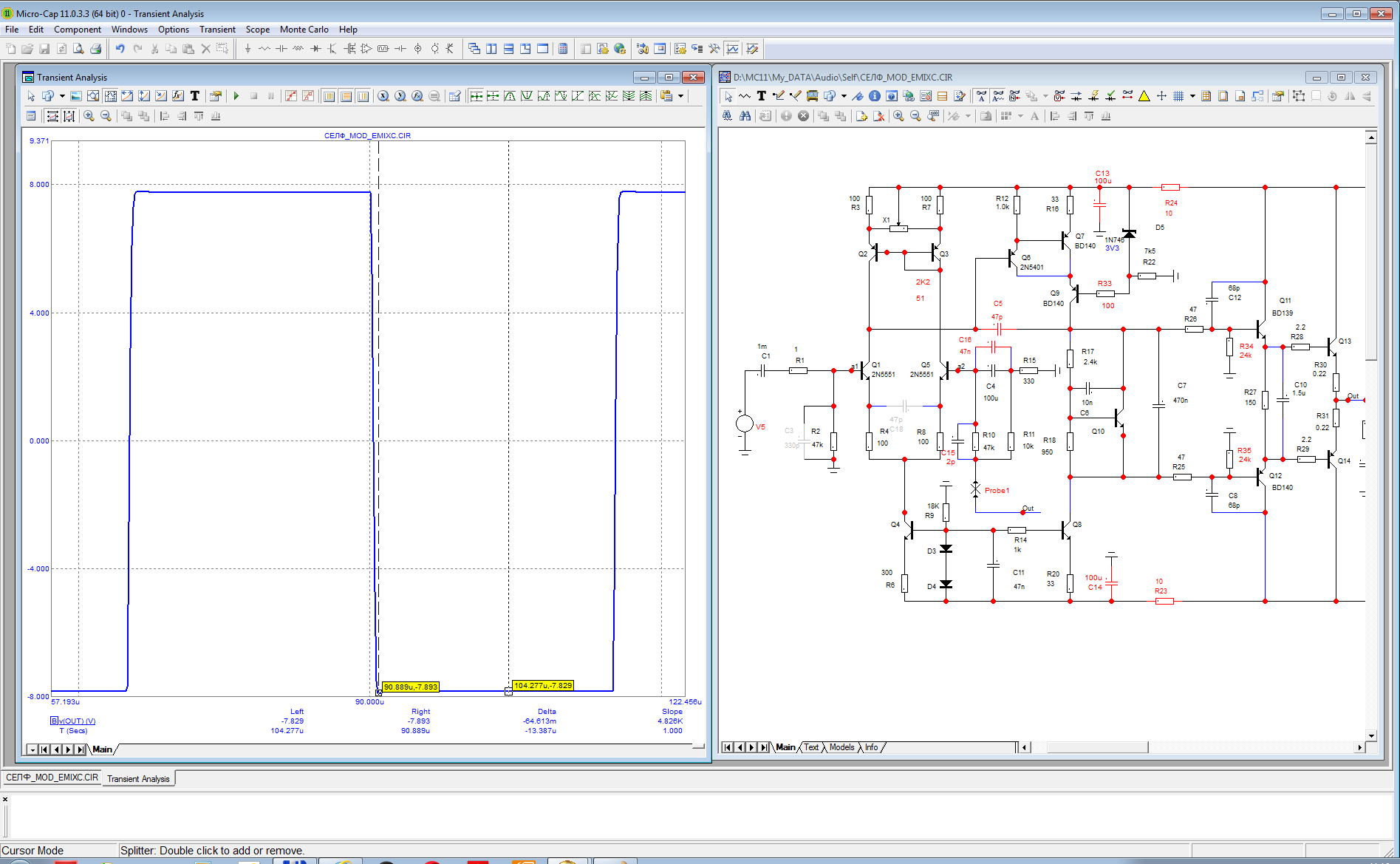Click the Print icon in main toolbar
Image resolution: width=1400 pixels, height=864 pixels.
pos(95,49)
